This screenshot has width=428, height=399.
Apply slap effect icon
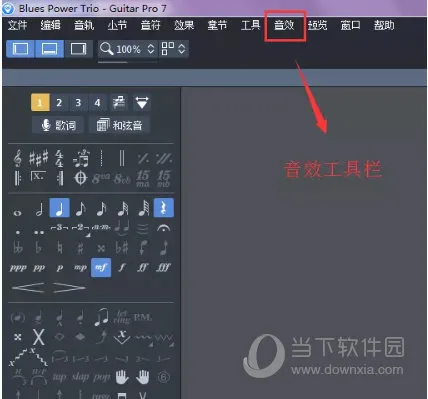pyautogui.click(x=80, y=377)
